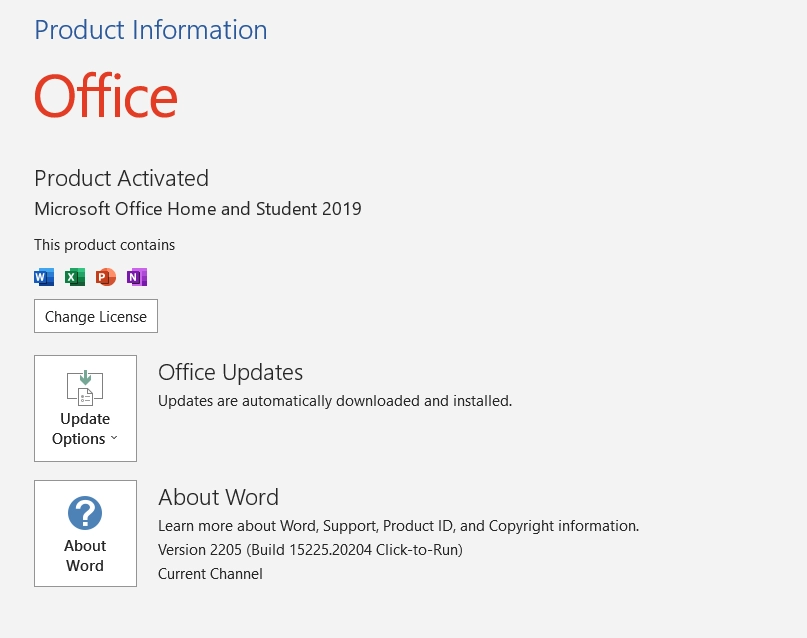Click the This product contains label
807x638 pixels.
[104, 244]
